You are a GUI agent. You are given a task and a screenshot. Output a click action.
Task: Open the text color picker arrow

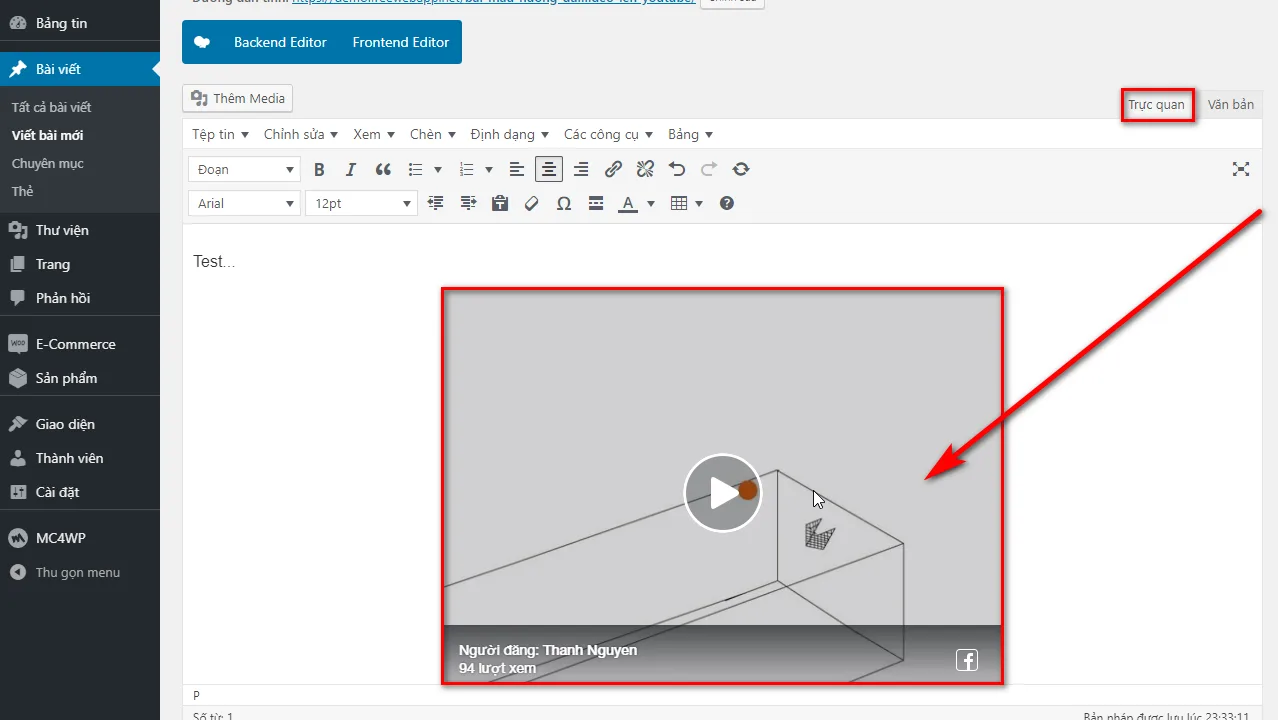tap(651, 204)
